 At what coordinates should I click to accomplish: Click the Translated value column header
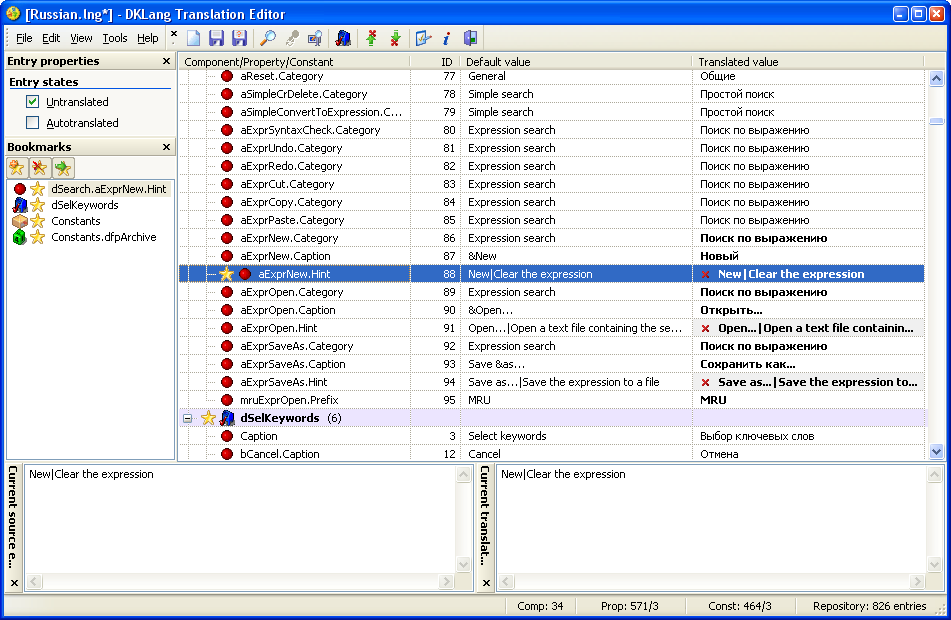pos(808,61)
